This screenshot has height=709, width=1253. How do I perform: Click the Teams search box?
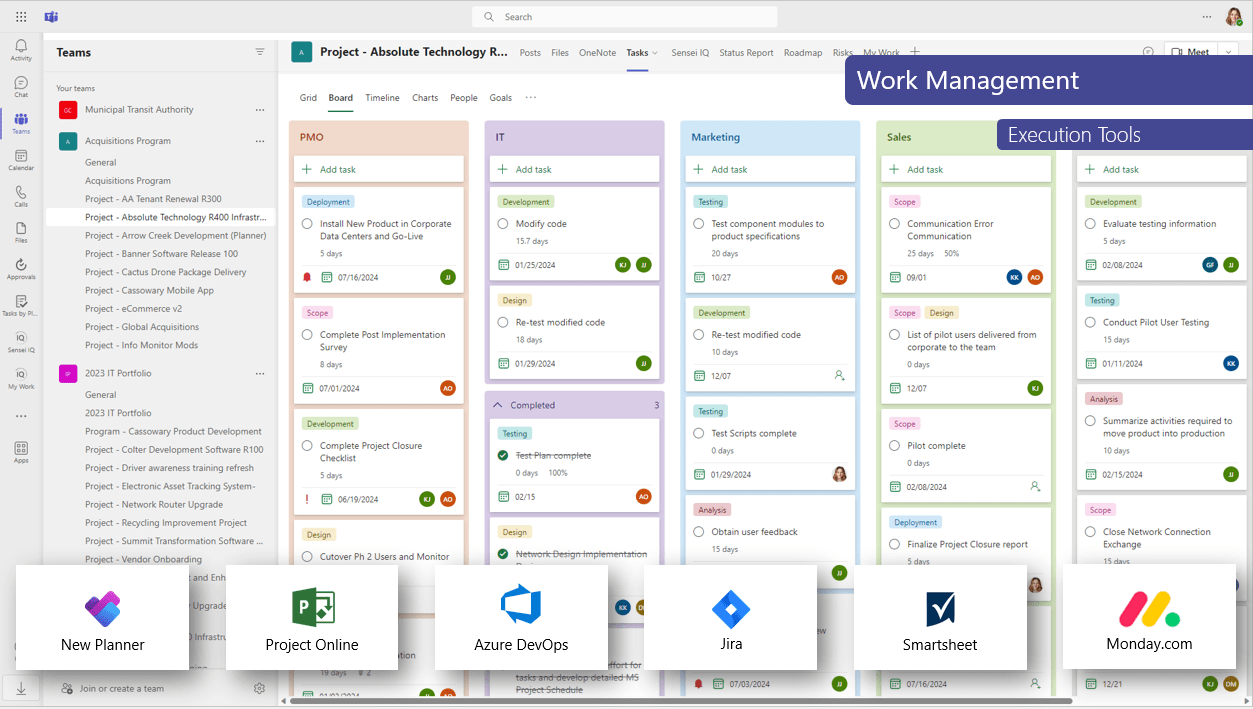625,17
